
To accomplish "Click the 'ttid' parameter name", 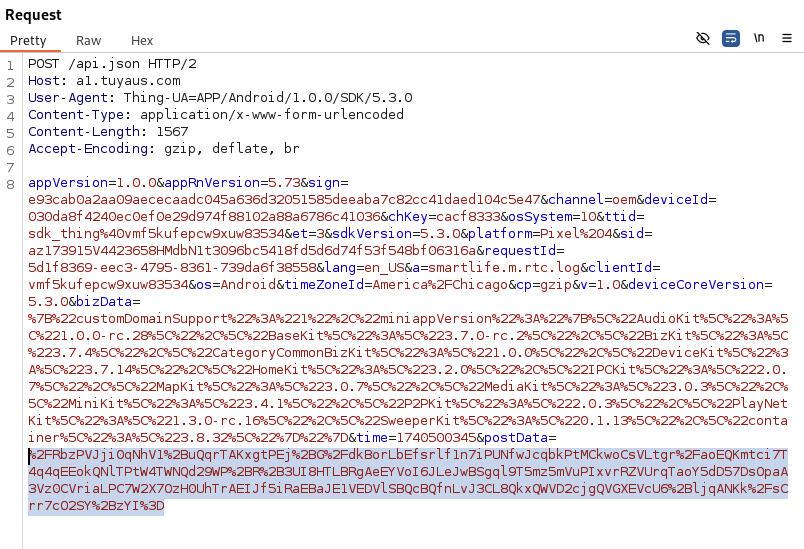I will pyautogui.click(x=620, y=216).
